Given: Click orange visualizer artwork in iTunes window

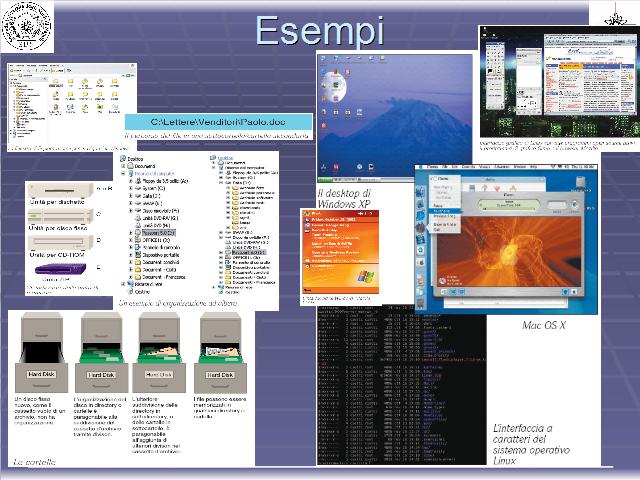Looking at the screenshot, I should coord(509,251).
